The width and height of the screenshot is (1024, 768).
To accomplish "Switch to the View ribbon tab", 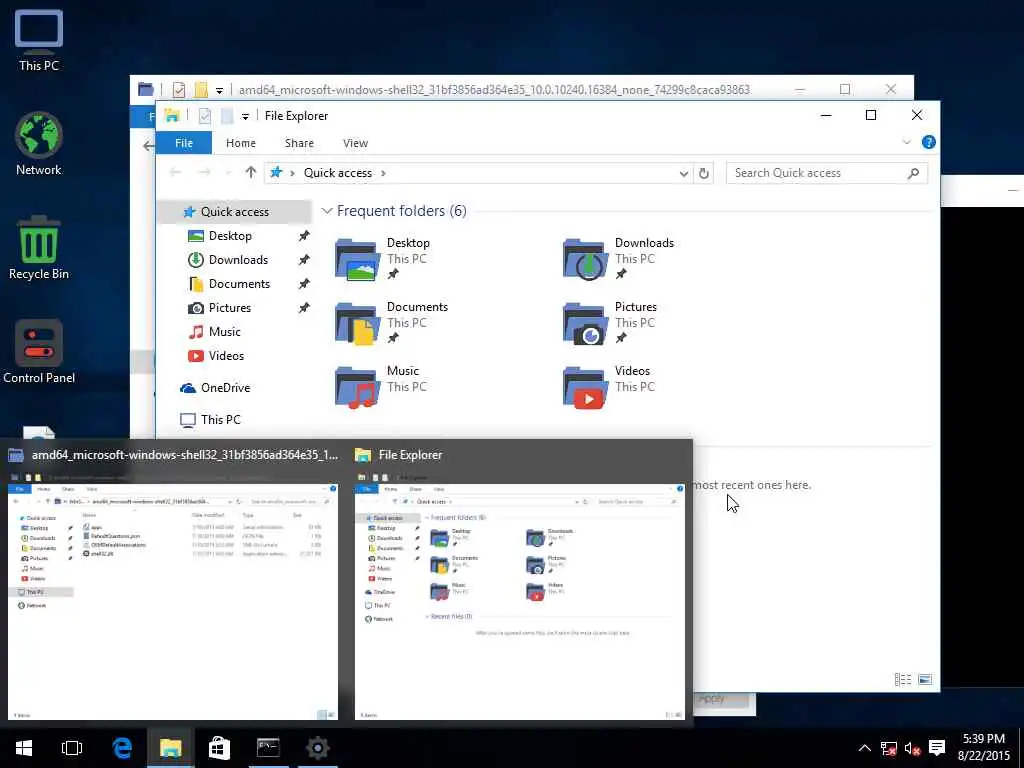I will pos(355,143).
